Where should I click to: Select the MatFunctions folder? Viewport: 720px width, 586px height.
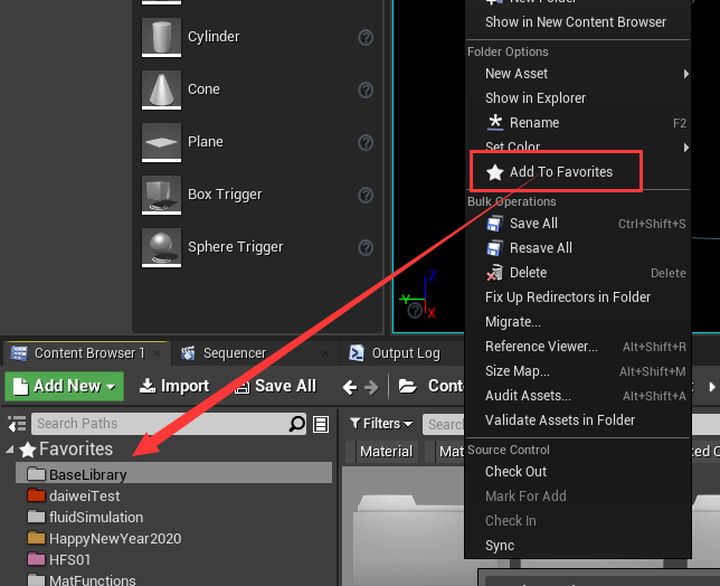point(82,580)
